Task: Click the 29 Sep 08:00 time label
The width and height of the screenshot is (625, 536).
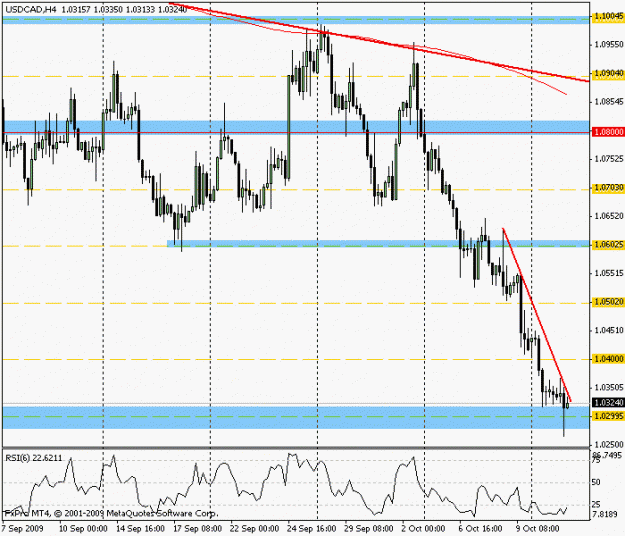Action: (368, 529)
